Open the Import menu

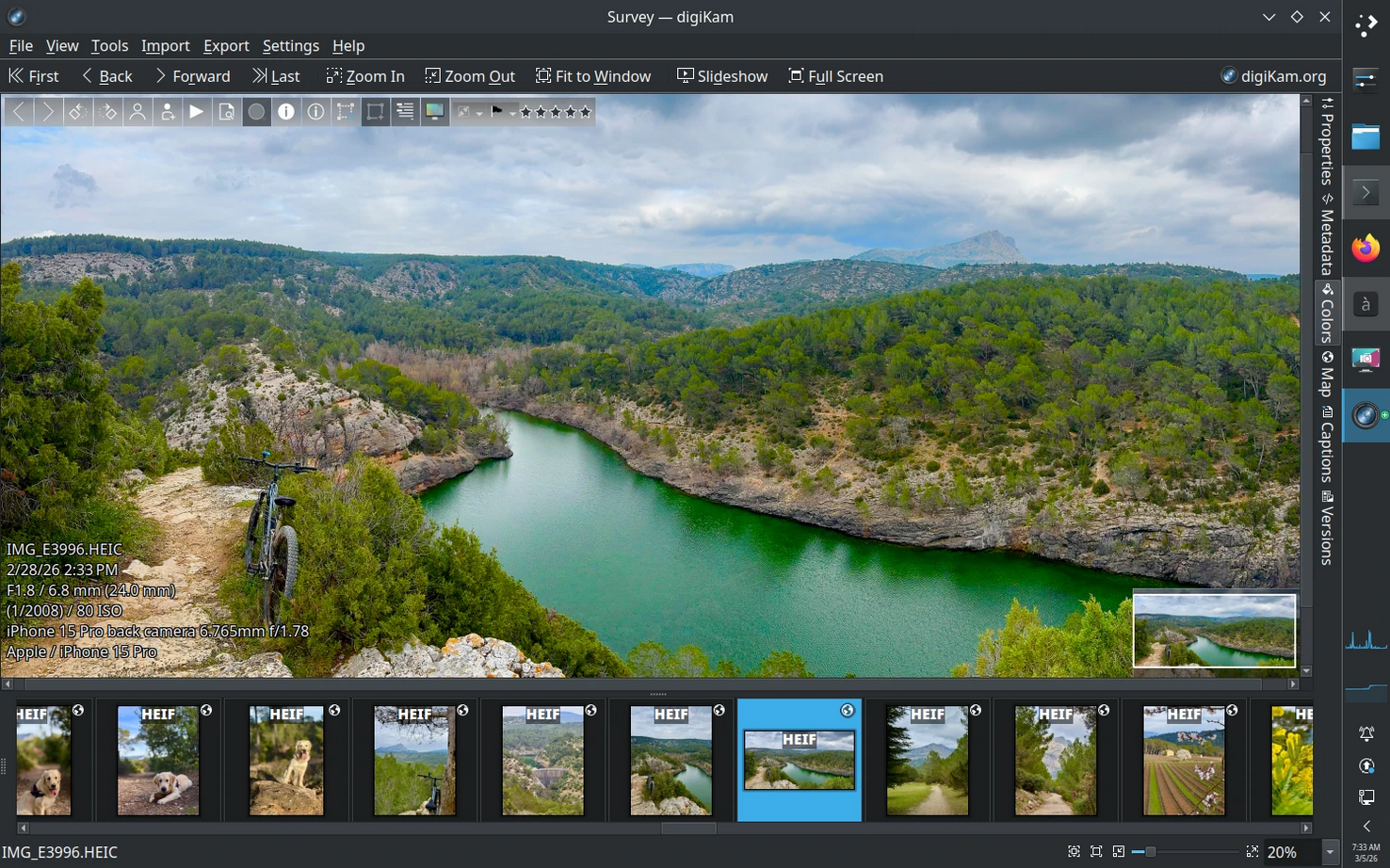coord(166,45)
